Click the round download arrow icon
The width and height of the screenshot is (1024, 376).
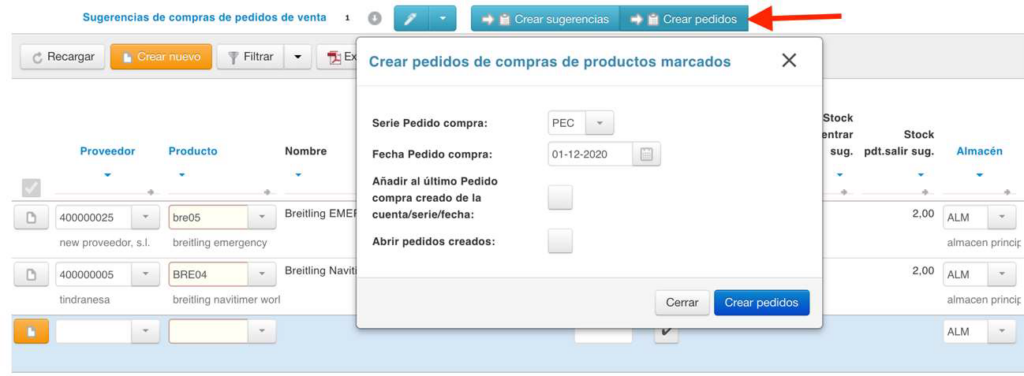374,18
